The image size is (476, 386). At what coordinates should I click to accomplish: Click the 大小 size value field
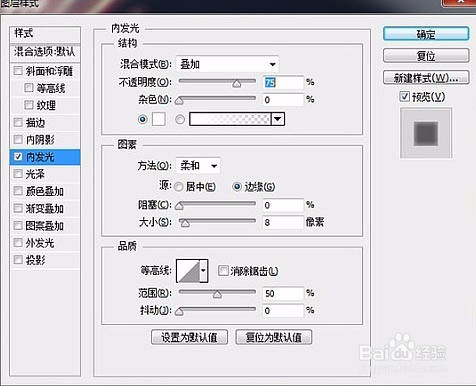[x=283, y=222]
